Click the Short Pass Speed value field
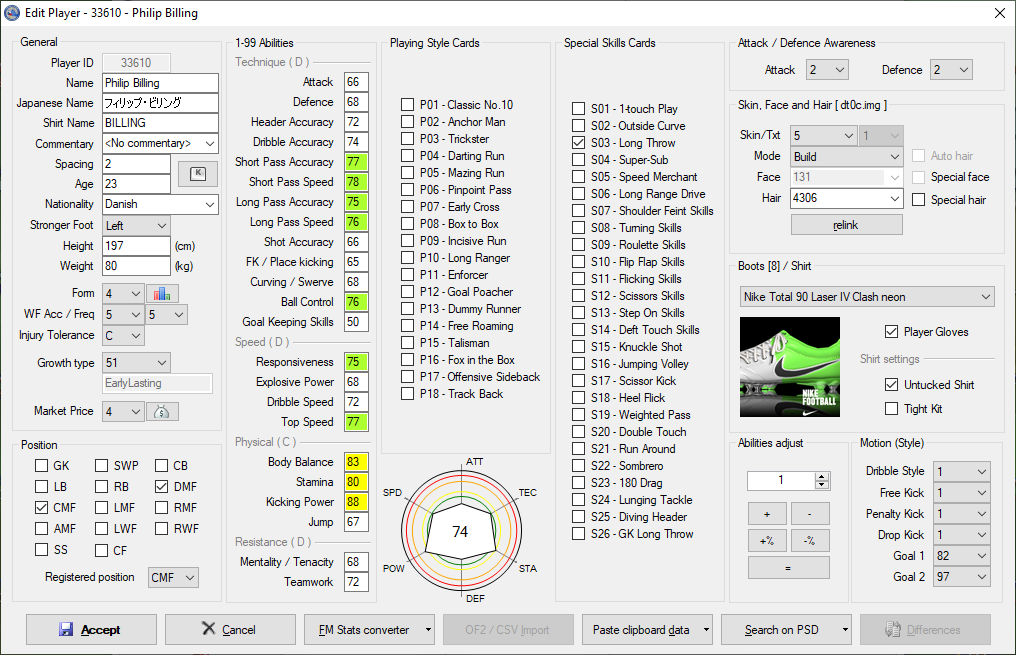This screenshot has width=1016, height=655. click(356, 182)
